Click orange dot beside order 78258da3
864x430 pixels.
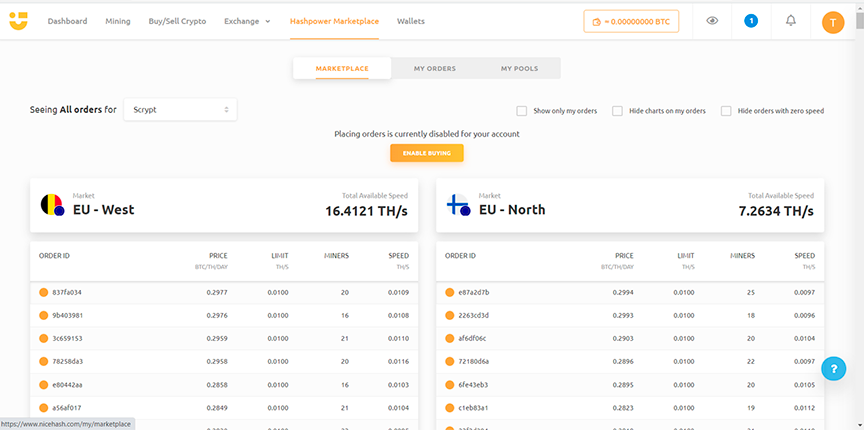click(44, 362)
